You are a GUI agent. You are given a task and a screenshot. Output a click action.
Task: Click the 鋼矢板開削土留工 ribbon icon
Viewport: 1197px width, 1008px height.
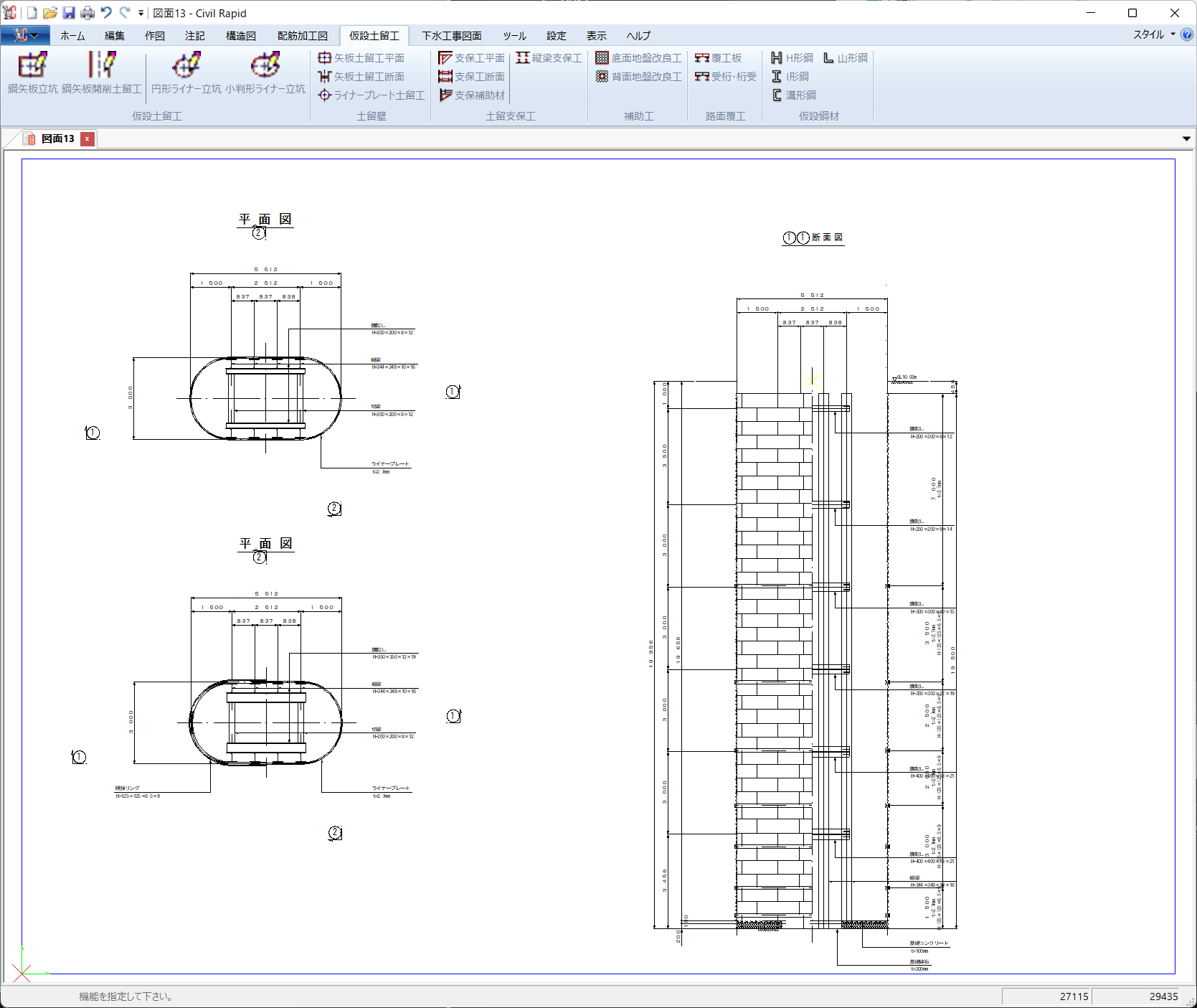102,65
